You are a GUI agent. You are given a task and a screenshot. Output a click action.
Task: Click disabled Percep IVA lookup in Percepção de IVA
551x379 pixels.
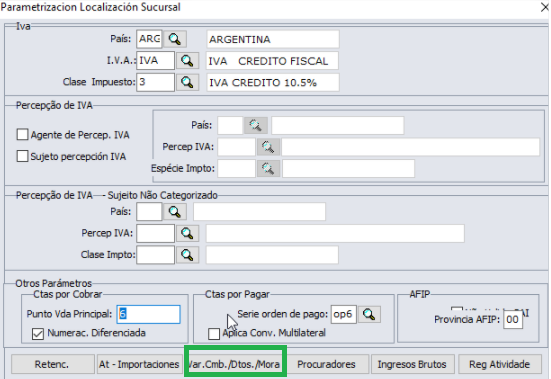(x=268, y=147)
